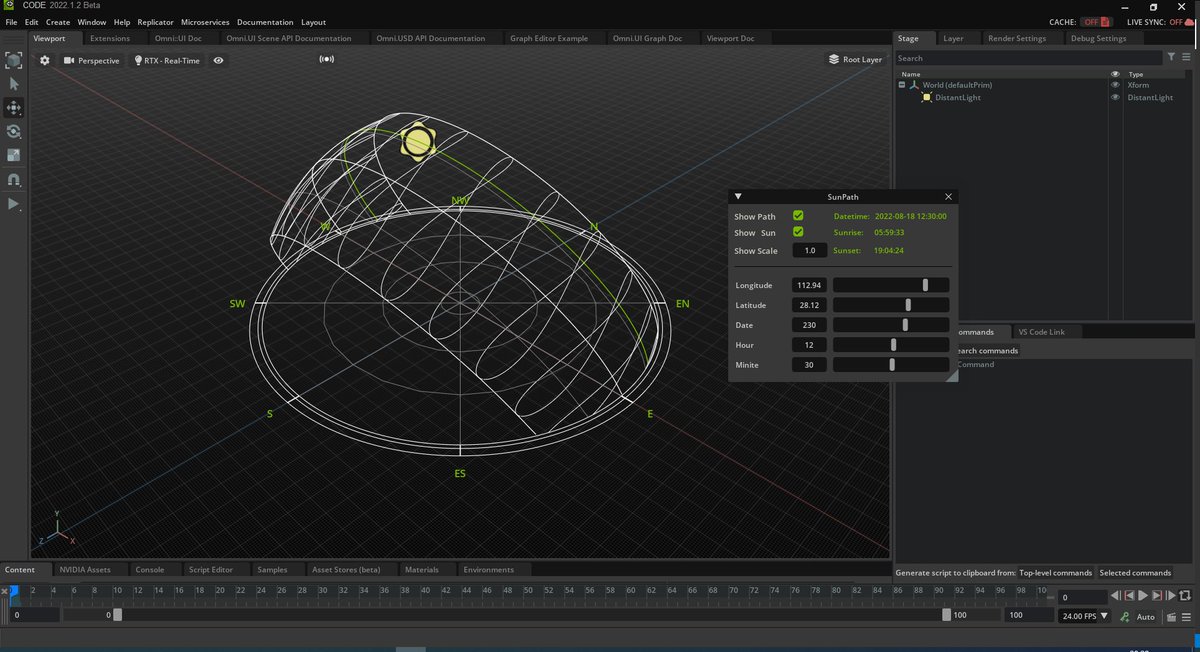Step to next keyframe
The height and width of the screenshot is (652, 1200).
(x=1157, y=596)
